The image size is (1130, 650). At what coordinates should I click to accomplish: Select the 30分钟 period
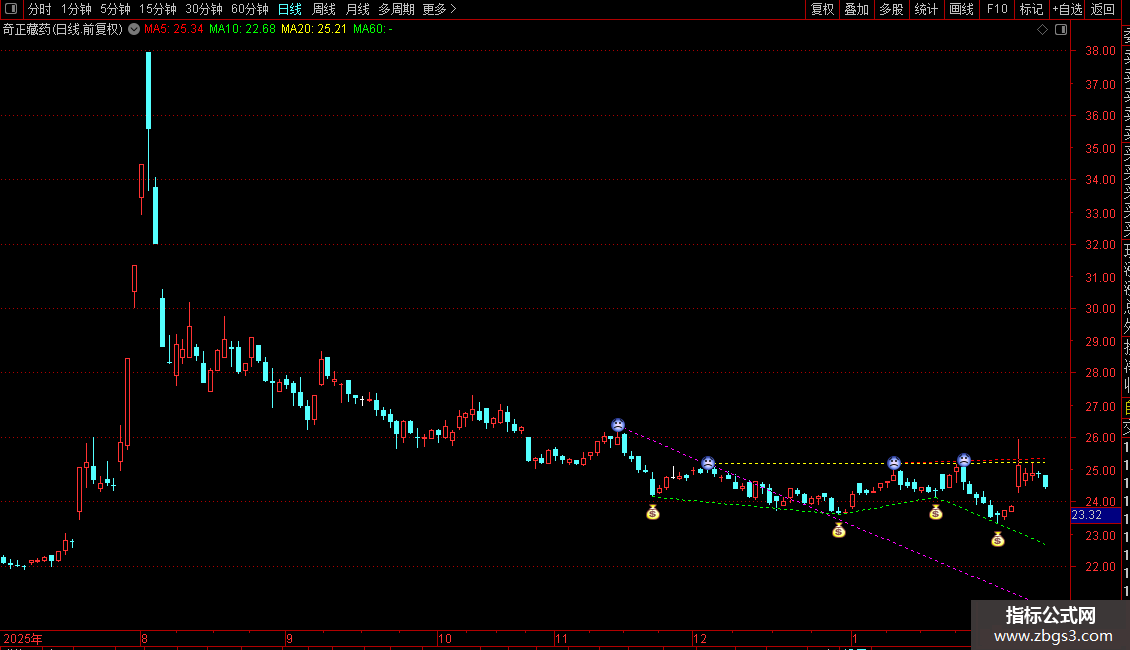pyautogui.click(x=204, y=9)
